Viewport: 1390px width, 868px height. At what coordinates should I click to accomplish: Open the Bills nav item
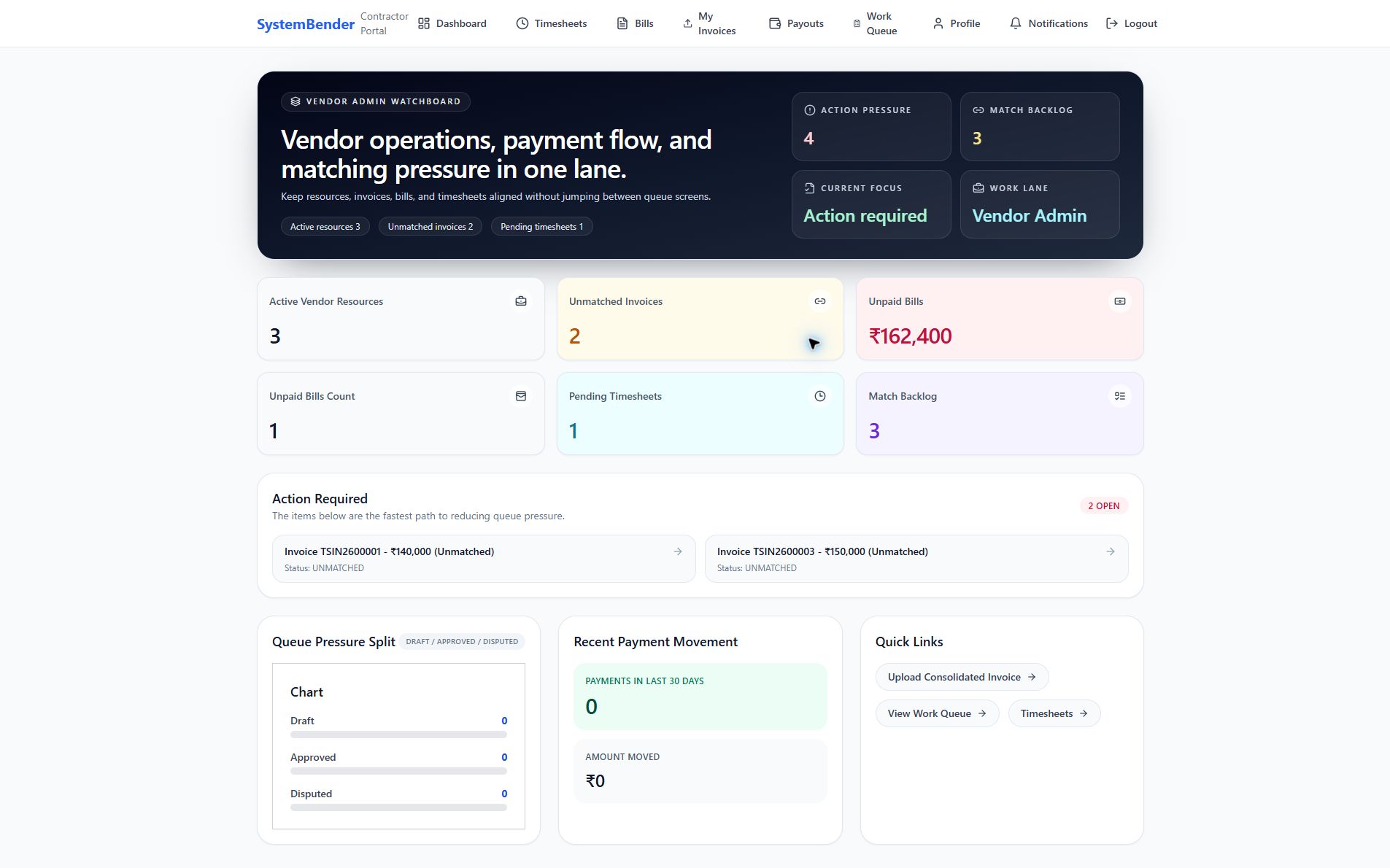[635, 23]
